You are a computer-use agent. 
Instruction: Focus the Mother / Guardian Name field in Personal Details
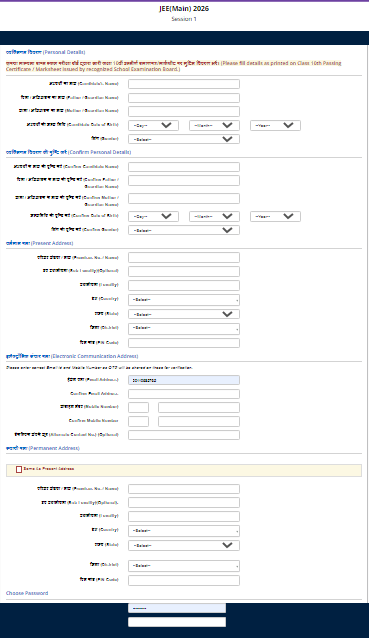tap(184, 111)
